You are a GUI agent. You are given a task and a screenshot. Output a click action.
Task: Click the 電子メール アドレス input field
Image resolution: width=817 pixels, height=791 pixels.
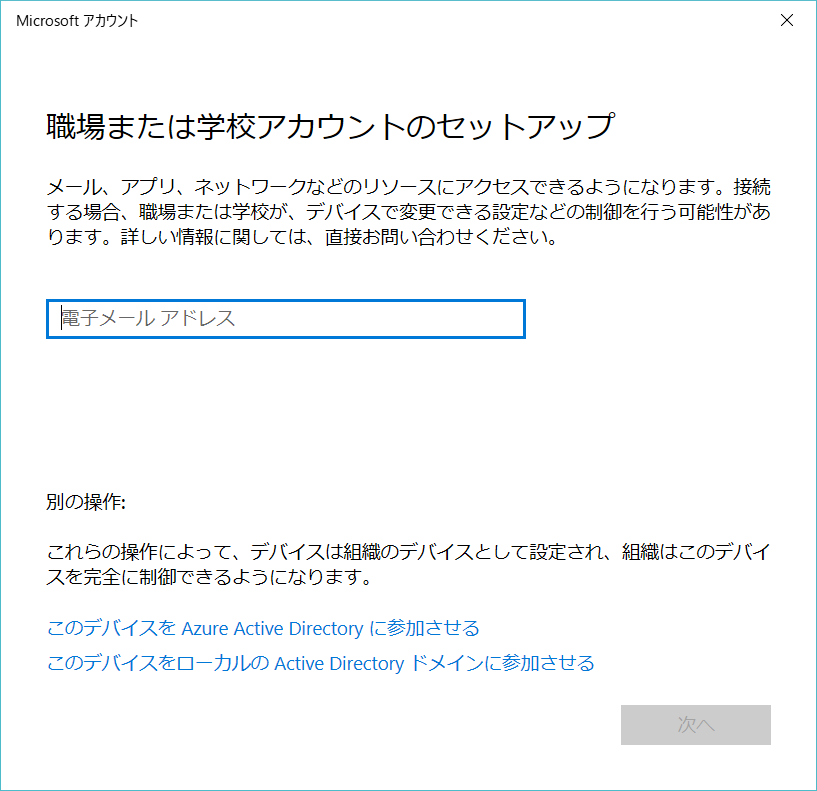(x=286, y=319)
